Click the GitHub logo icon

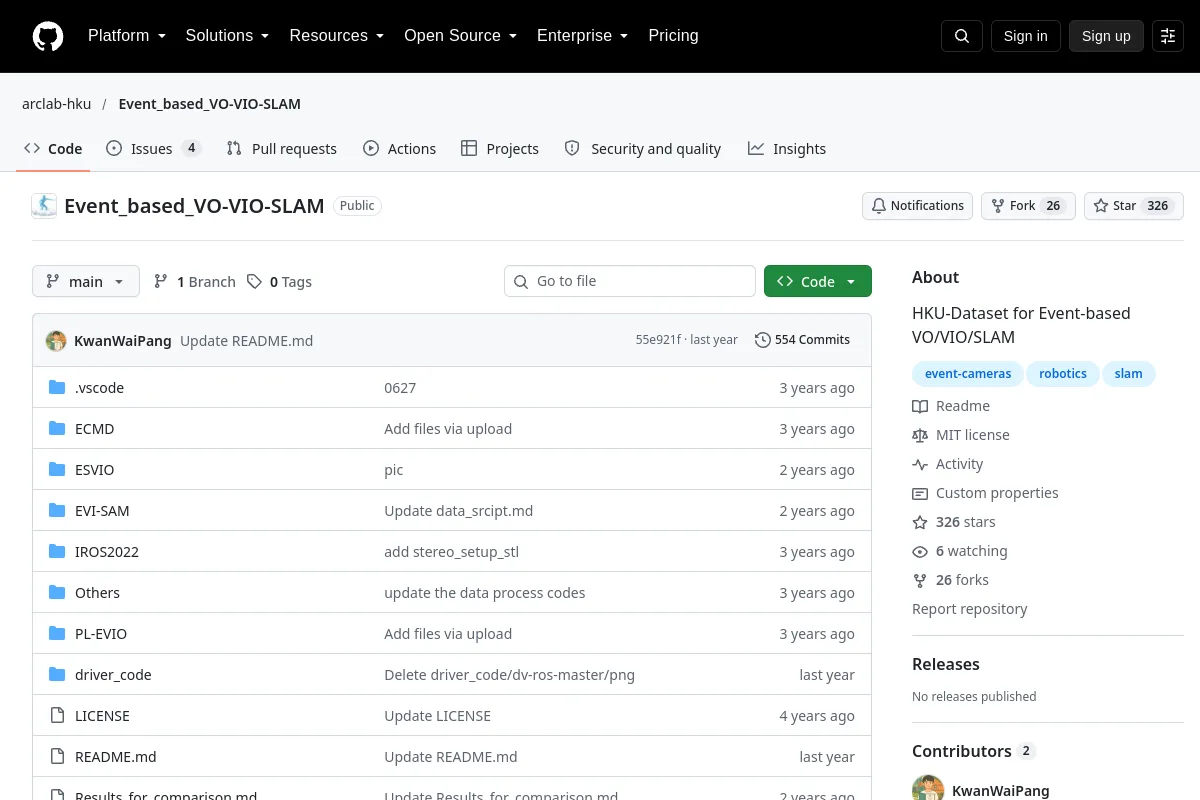tap(48, 36)
